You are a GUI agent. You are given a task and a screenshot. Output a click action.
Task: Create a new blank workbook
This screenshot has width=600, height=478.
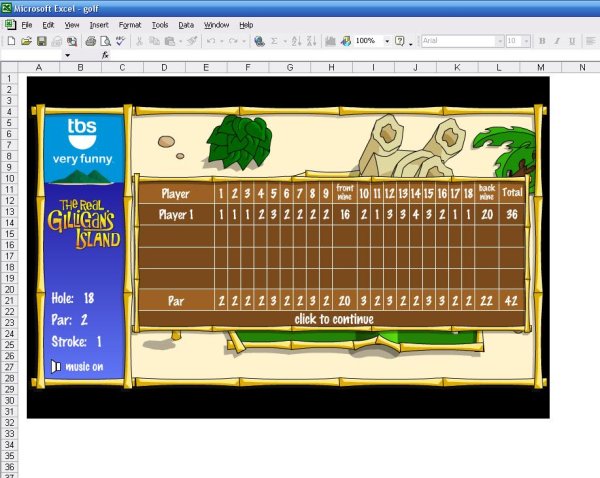11,41
